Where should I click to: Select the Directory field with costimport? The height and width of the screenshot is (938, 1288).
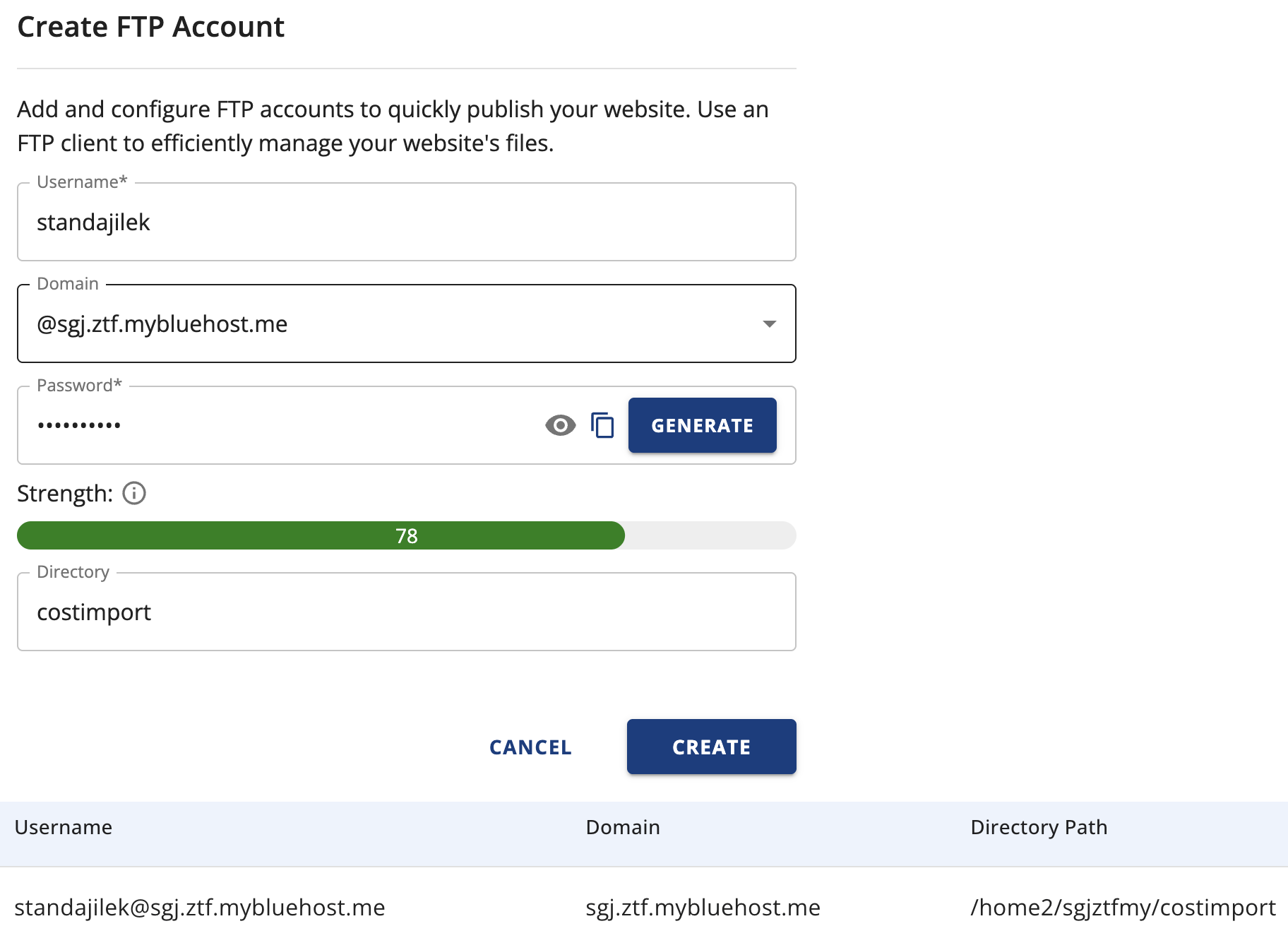pos(406,612)
